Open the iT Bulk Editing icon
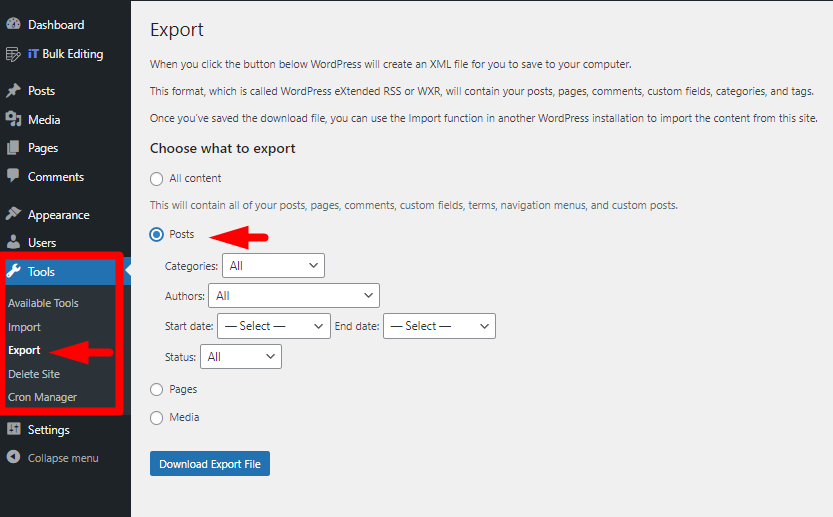The height and width of the screenshot is (517, 833). pos(13,54)
